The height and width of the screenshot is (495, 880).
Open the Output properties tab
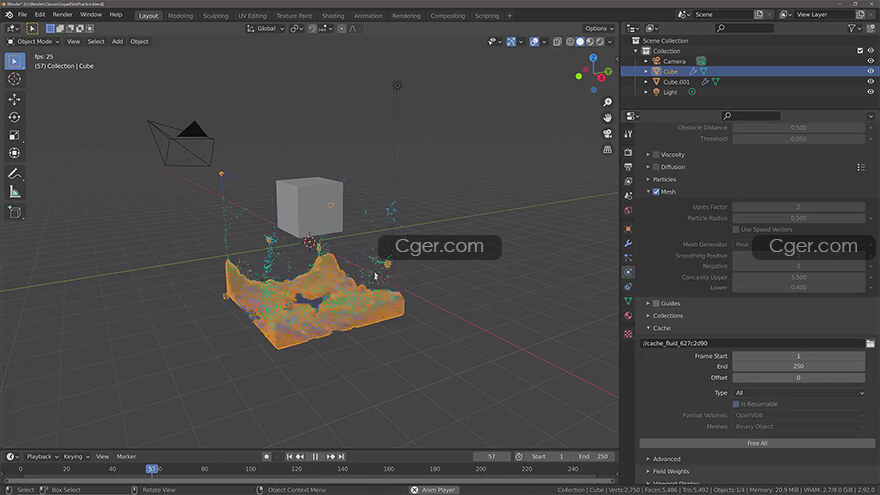(628, 167)
